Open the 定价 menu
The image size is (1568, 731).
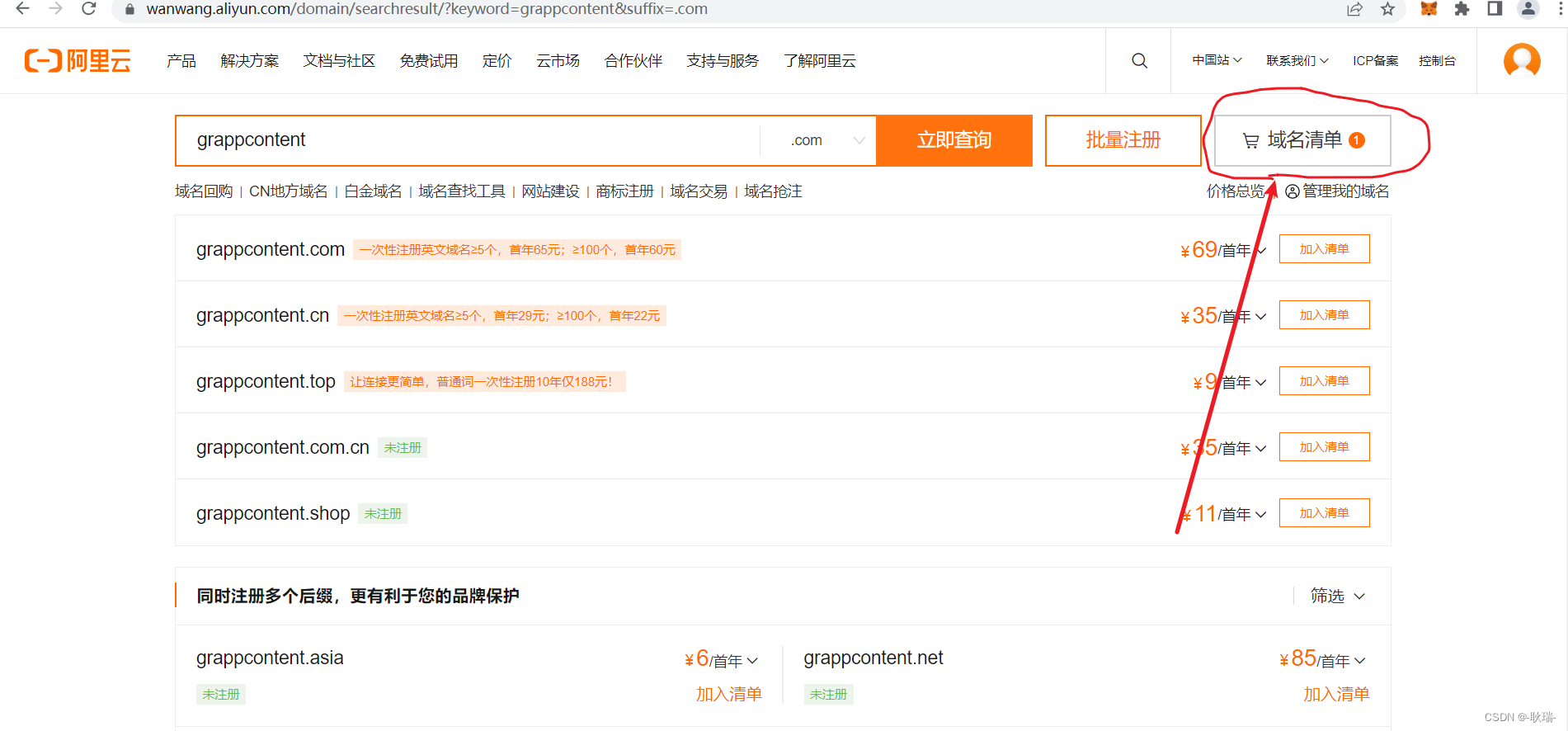[x=497, y=61]
